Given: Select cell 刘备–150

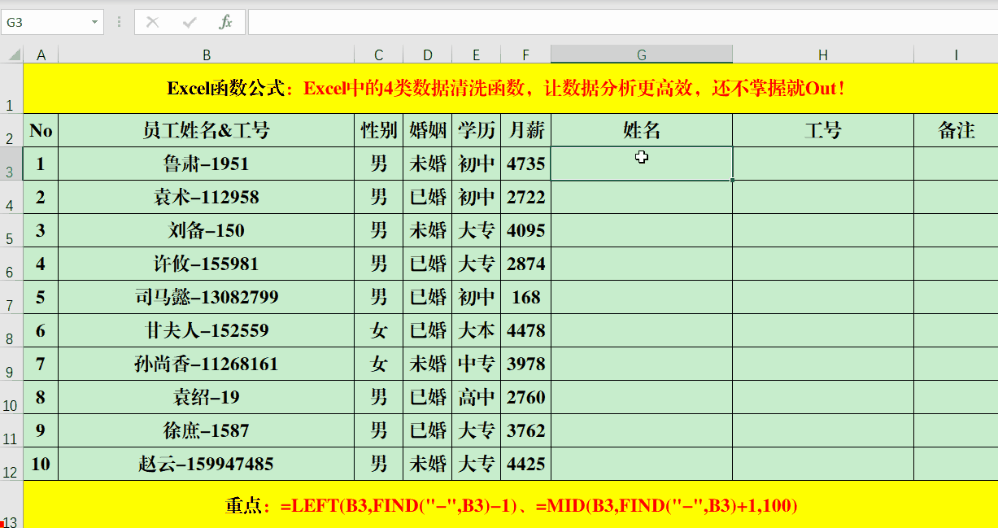Looking at the screenshot, I should pyautogui.click(x=206, y=230).
